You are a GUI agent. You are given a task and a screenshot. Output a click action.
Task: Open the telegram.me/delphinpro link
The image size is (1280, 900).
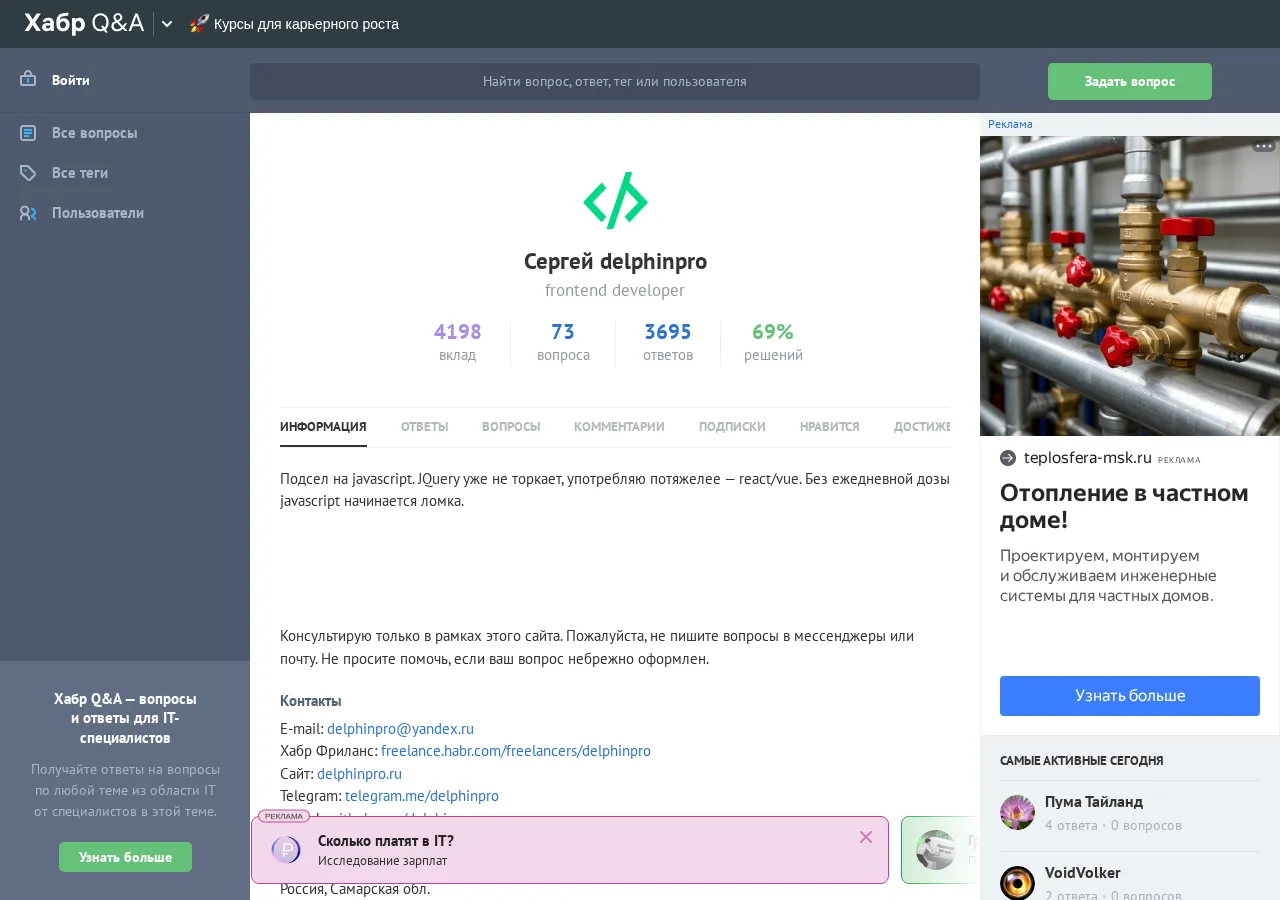point(422,796)
